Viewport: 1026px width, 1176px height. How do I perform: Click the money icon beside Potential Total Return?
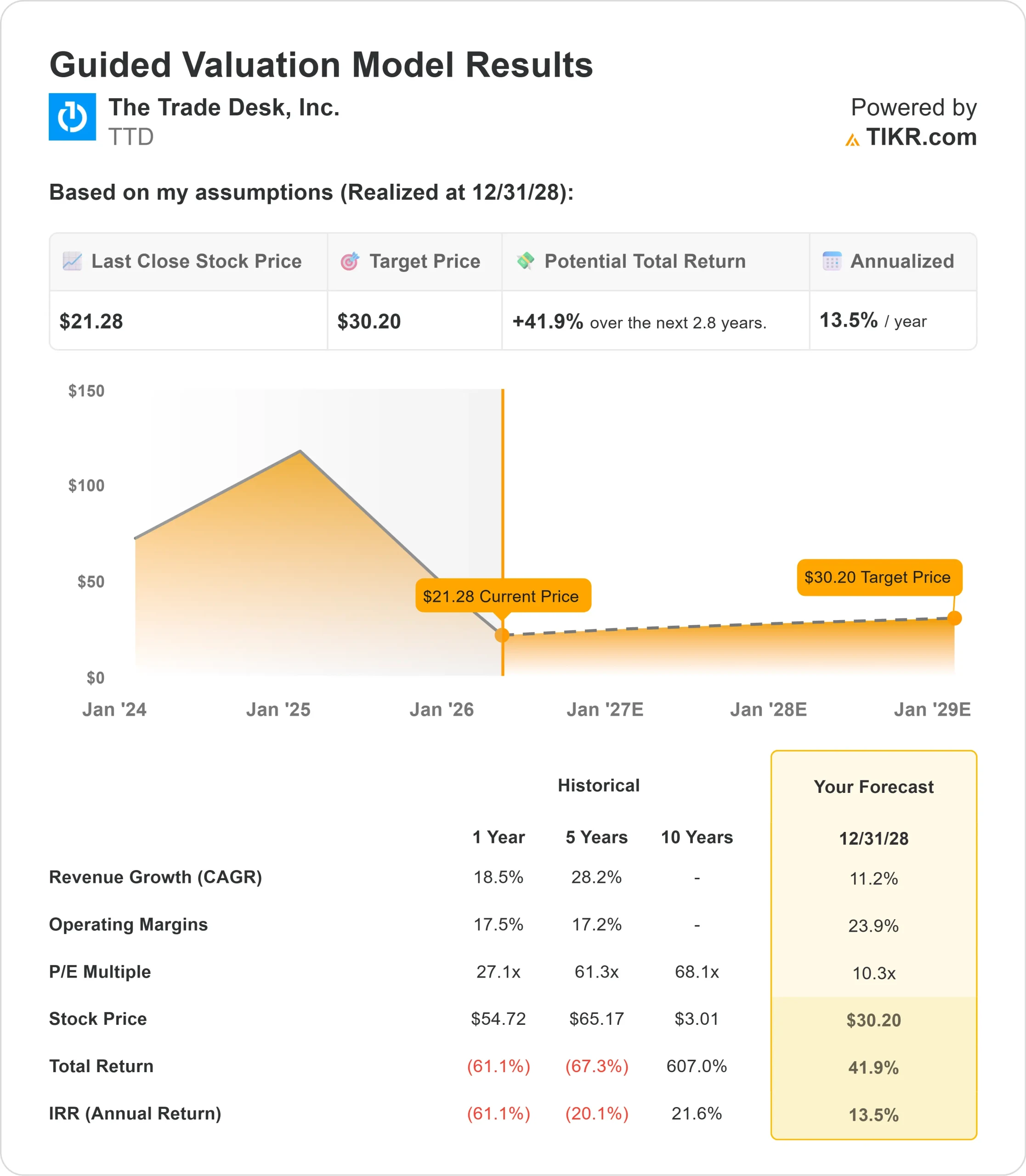pyautogui.click(x=526, y=260)
